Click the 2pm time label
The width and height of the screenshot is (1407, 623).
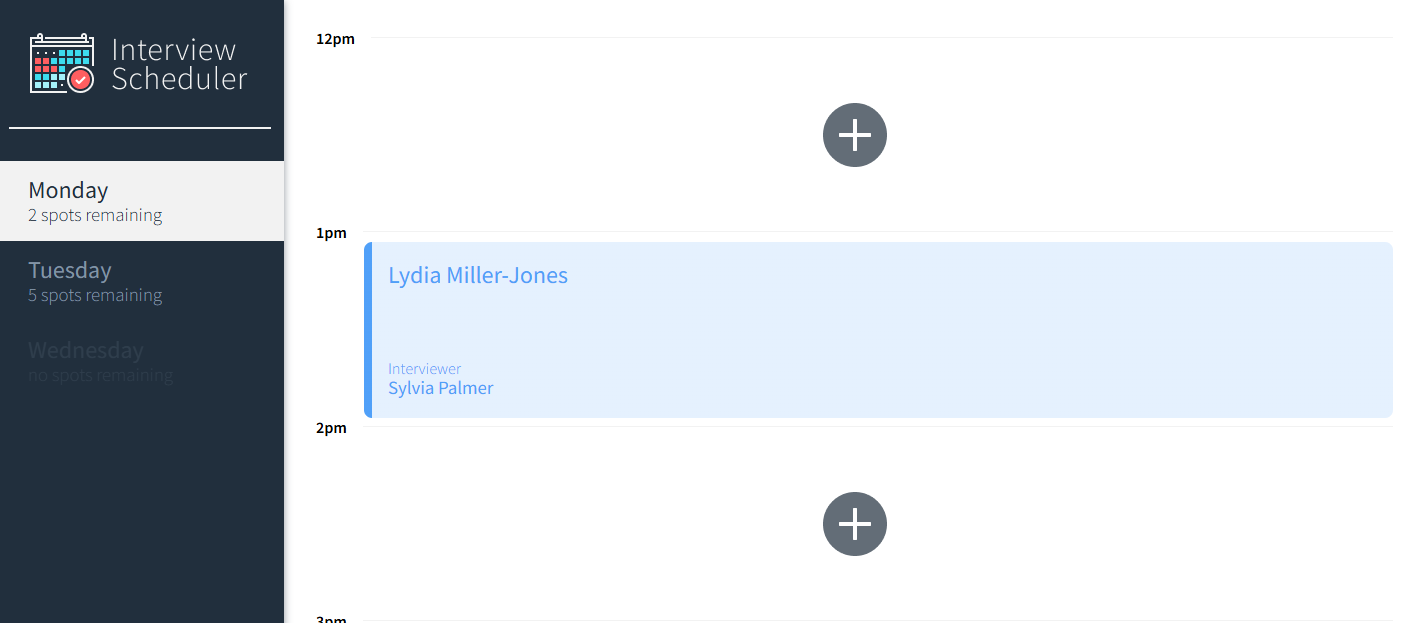(x=331, y=428)
